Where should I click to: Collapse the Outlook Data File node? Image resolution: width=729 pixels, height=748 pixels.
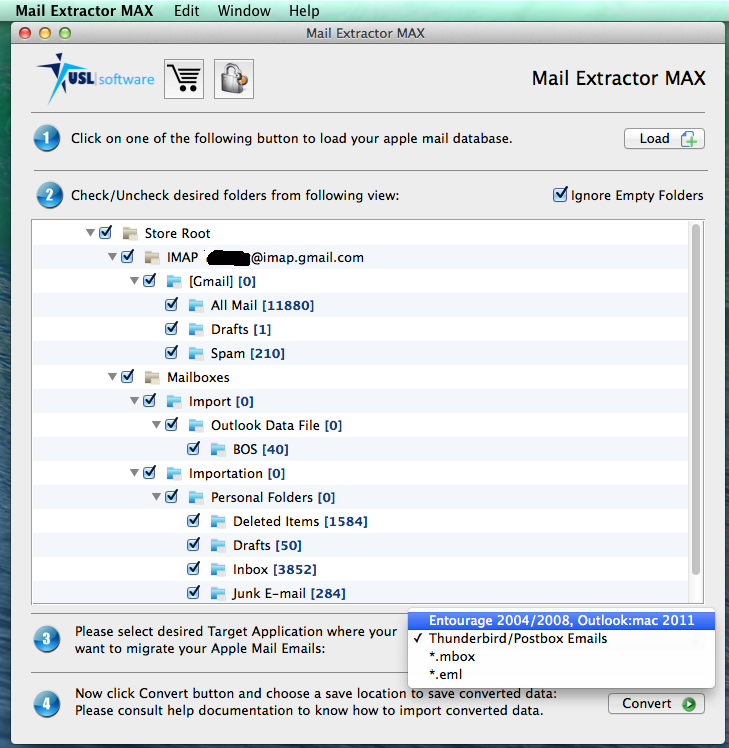pyautogui.click(x=156, y=425)
